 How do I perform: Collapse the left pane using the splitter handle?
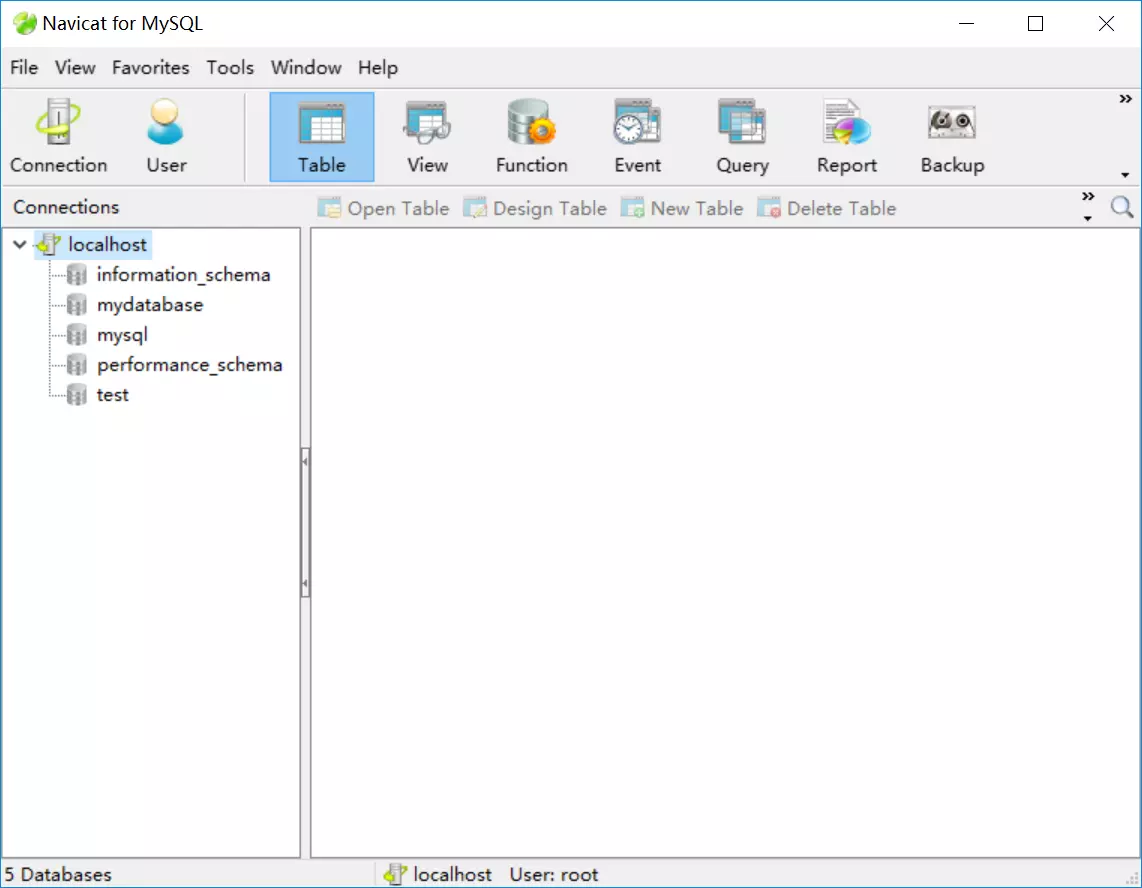(305, 522)
